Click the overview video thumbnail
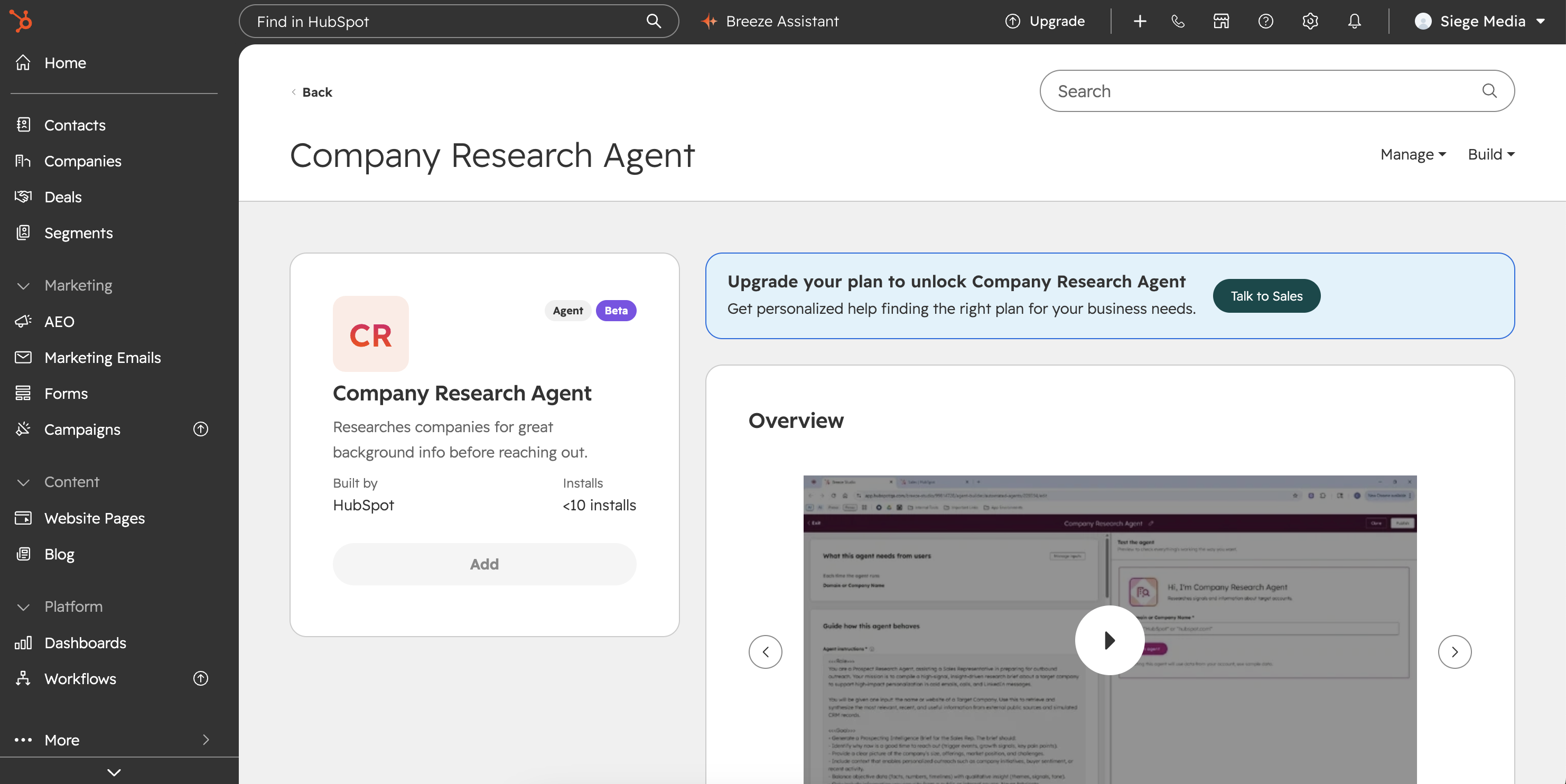Screen dimensions: 1566x784 tap(1110, 630)
